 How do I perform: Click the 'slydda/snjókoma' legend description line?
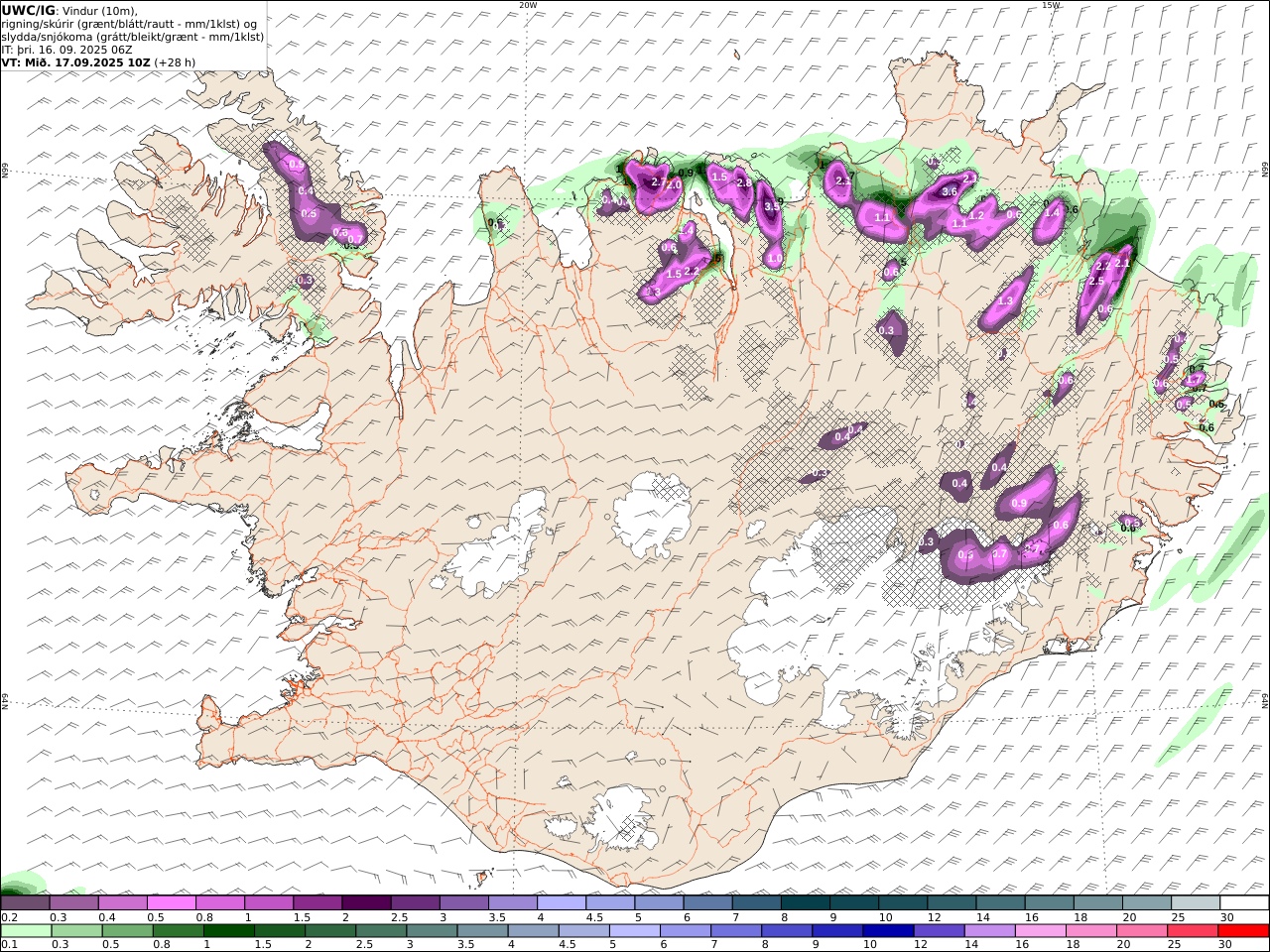[x=133, y=37]
